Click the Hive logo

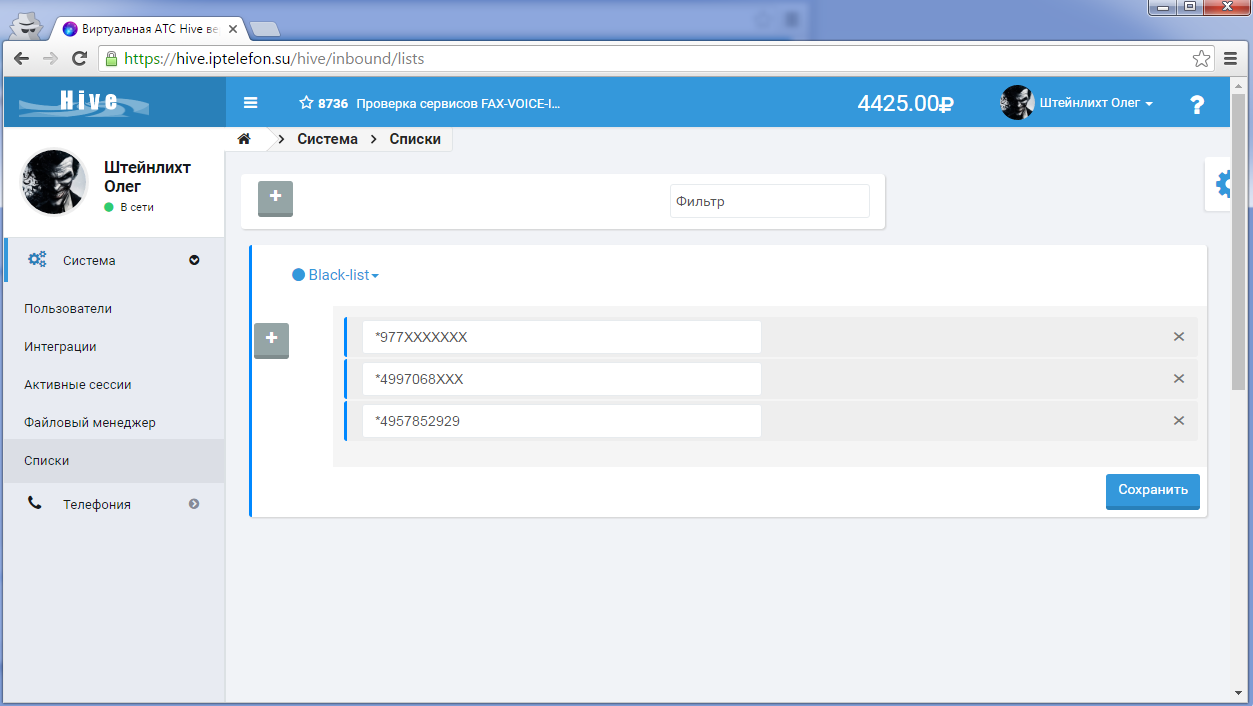(x=85, y=102)
